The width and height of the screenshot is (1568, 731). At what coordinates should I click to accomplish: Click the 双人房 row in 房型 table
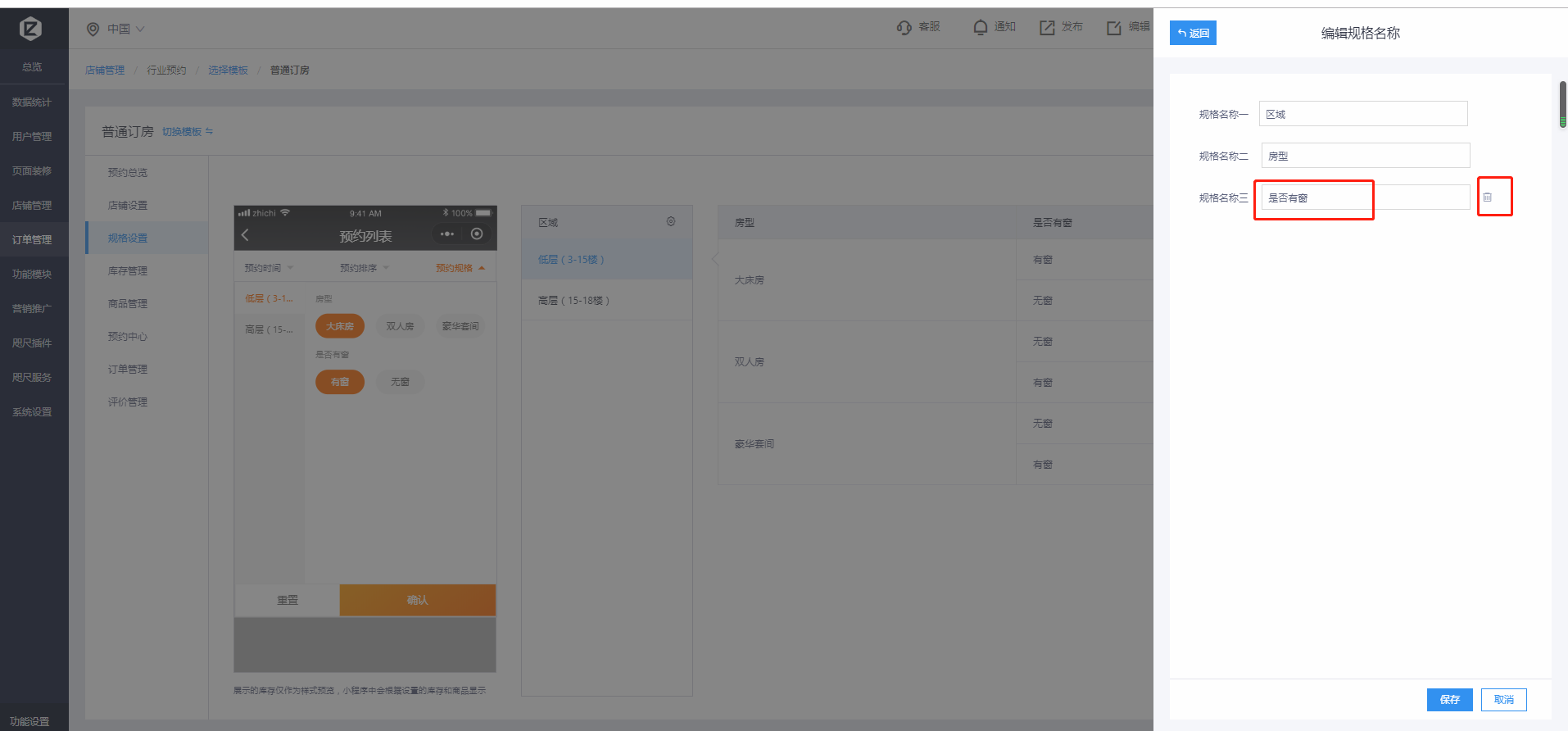click(867, 362)
